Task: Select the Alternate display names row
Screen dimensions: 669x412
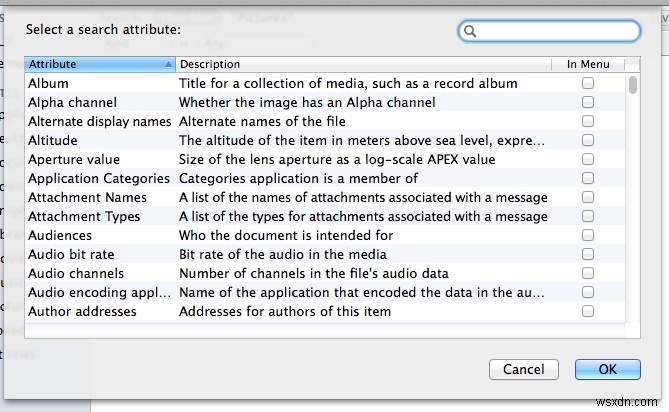Action: click(x=99, y=122)
